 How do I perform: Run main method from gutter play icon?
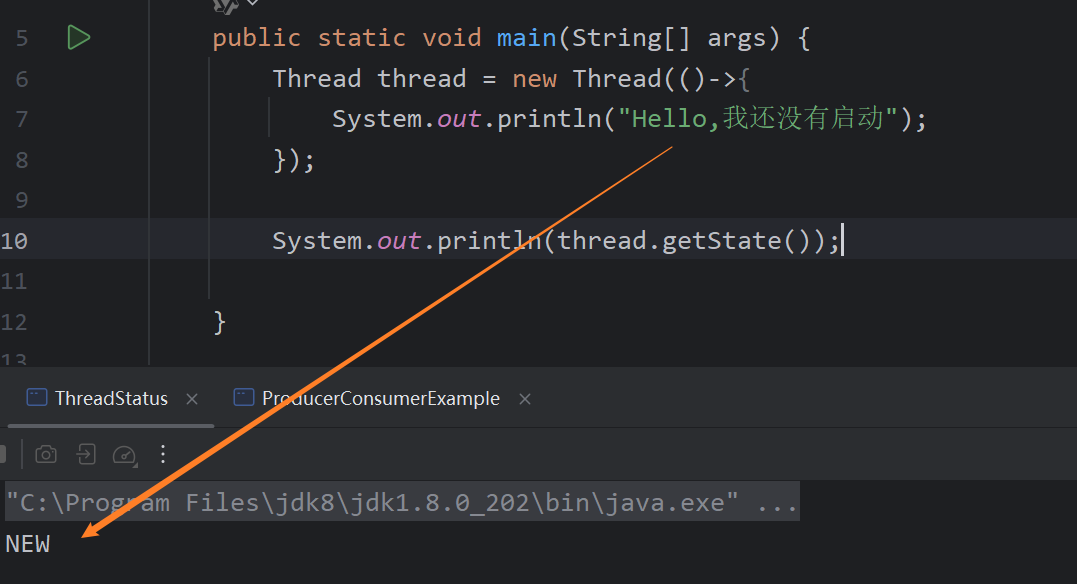tap(79, 38)
